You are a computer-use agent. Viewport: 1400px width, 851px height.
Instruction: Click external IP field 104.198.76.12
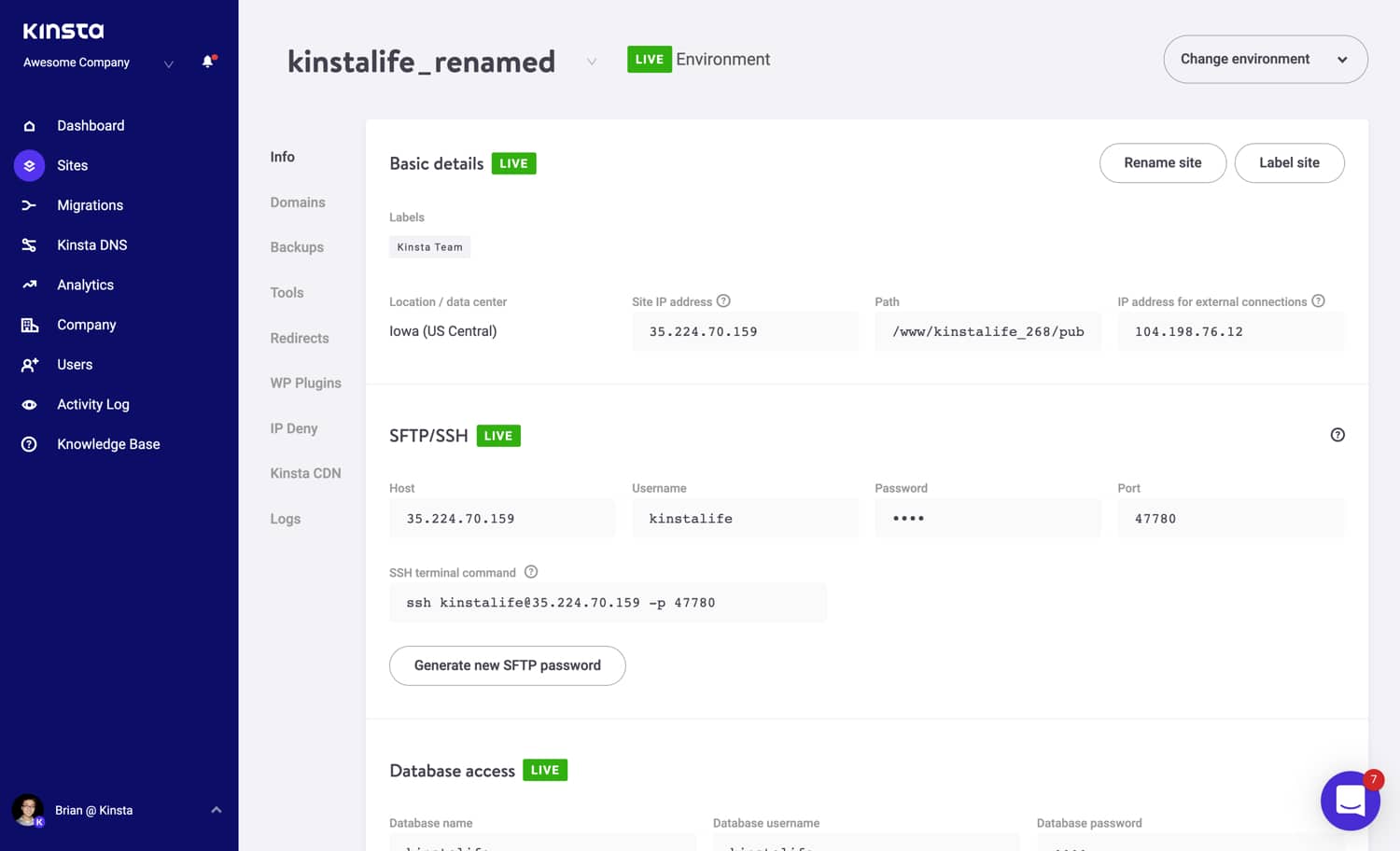[x=1231, y=331]
